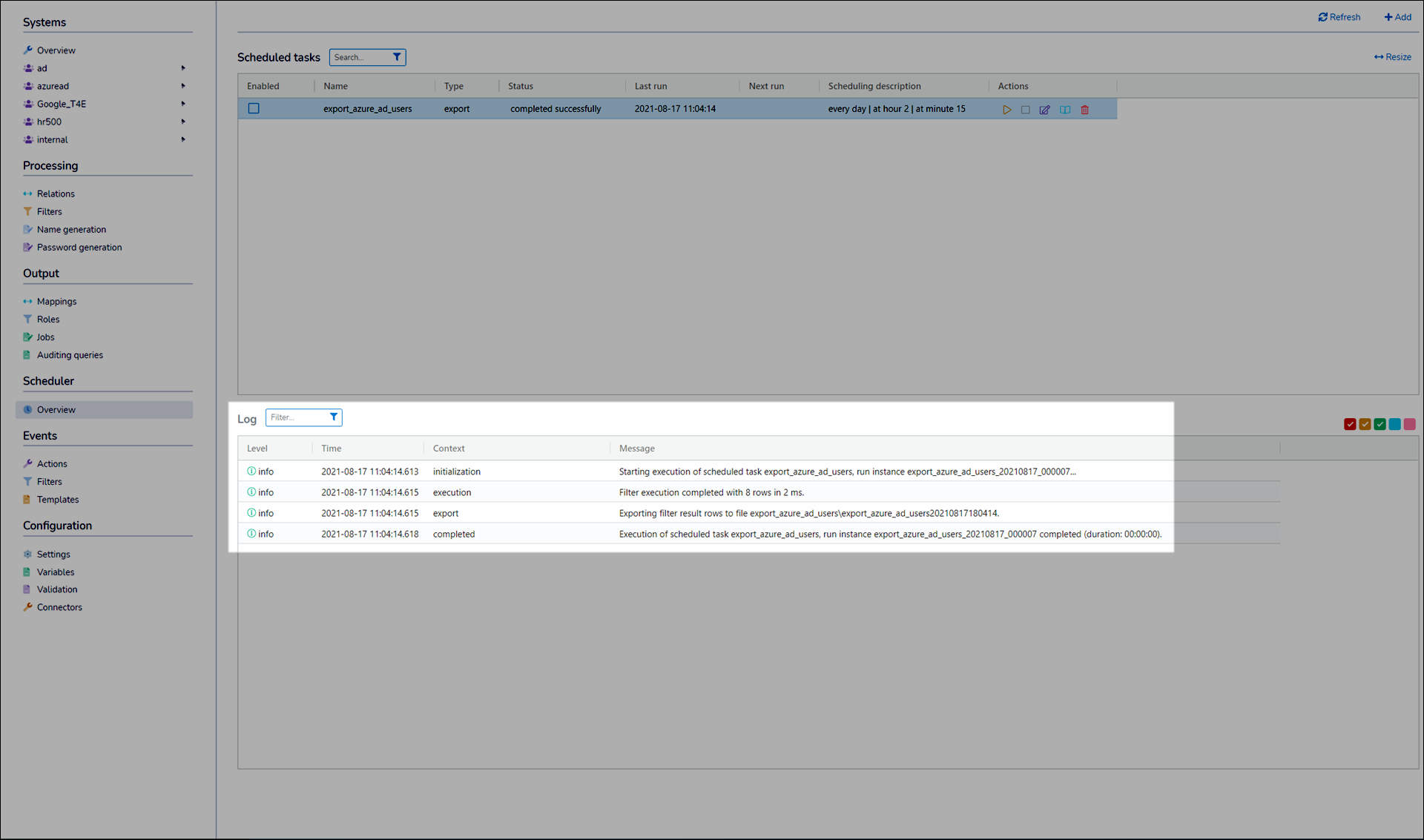Screen dimensions: 1424x840
Task: Click the Refresh icon at top right
Action: (x=1322, y=17)
